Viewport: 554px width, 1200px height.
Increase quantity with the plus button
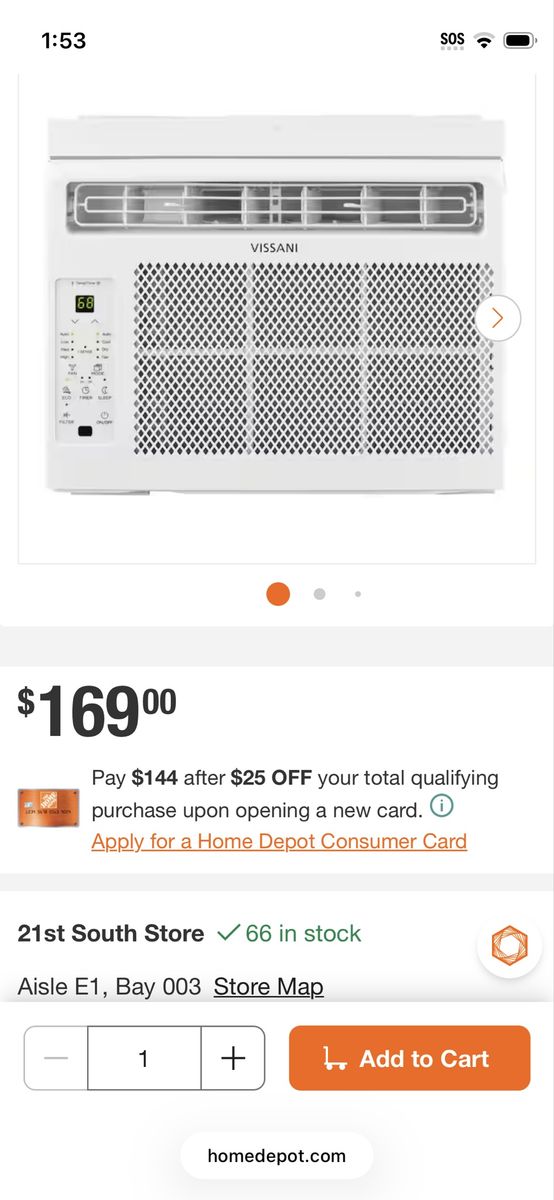click(x=233, y=1058)
